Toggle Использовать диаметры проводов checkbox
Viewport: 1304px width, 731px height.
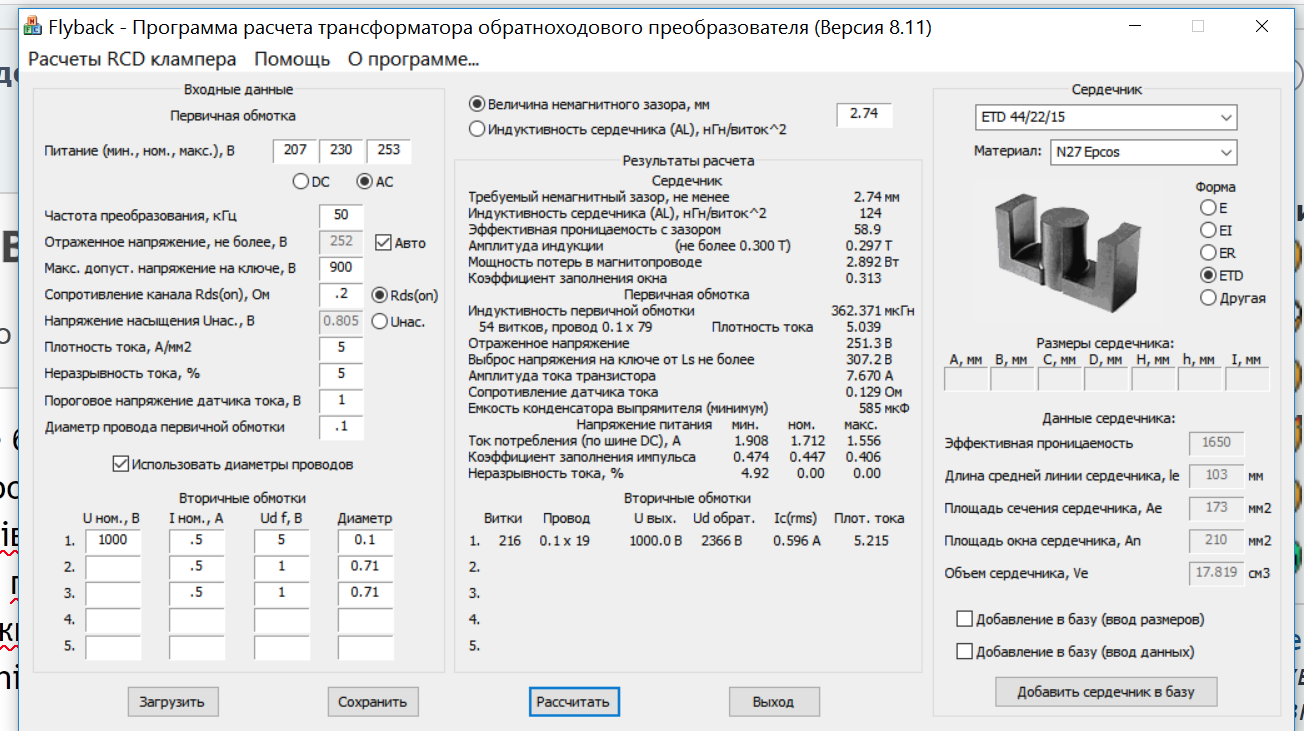[122, 464]
